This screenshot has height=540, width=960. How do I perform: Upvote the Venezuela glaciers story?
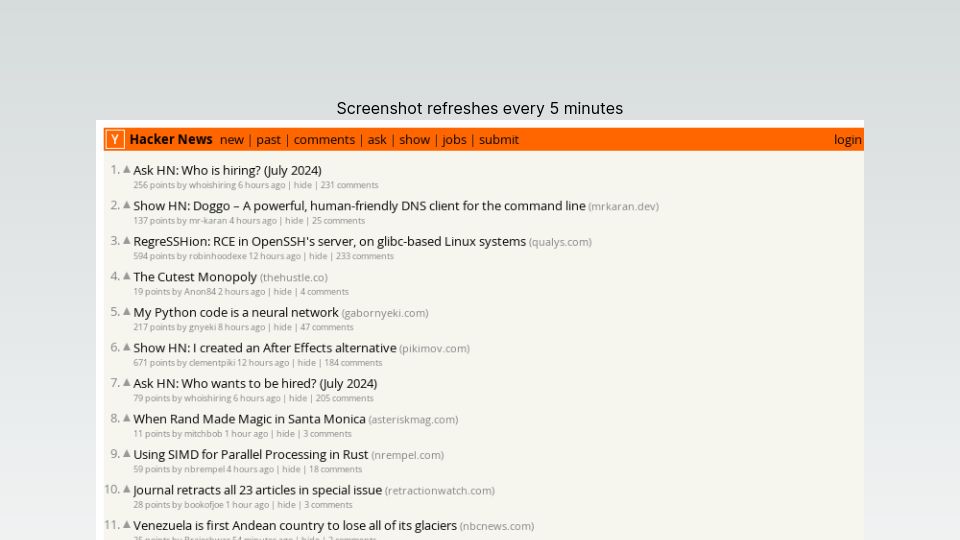(x=127, y=525)
